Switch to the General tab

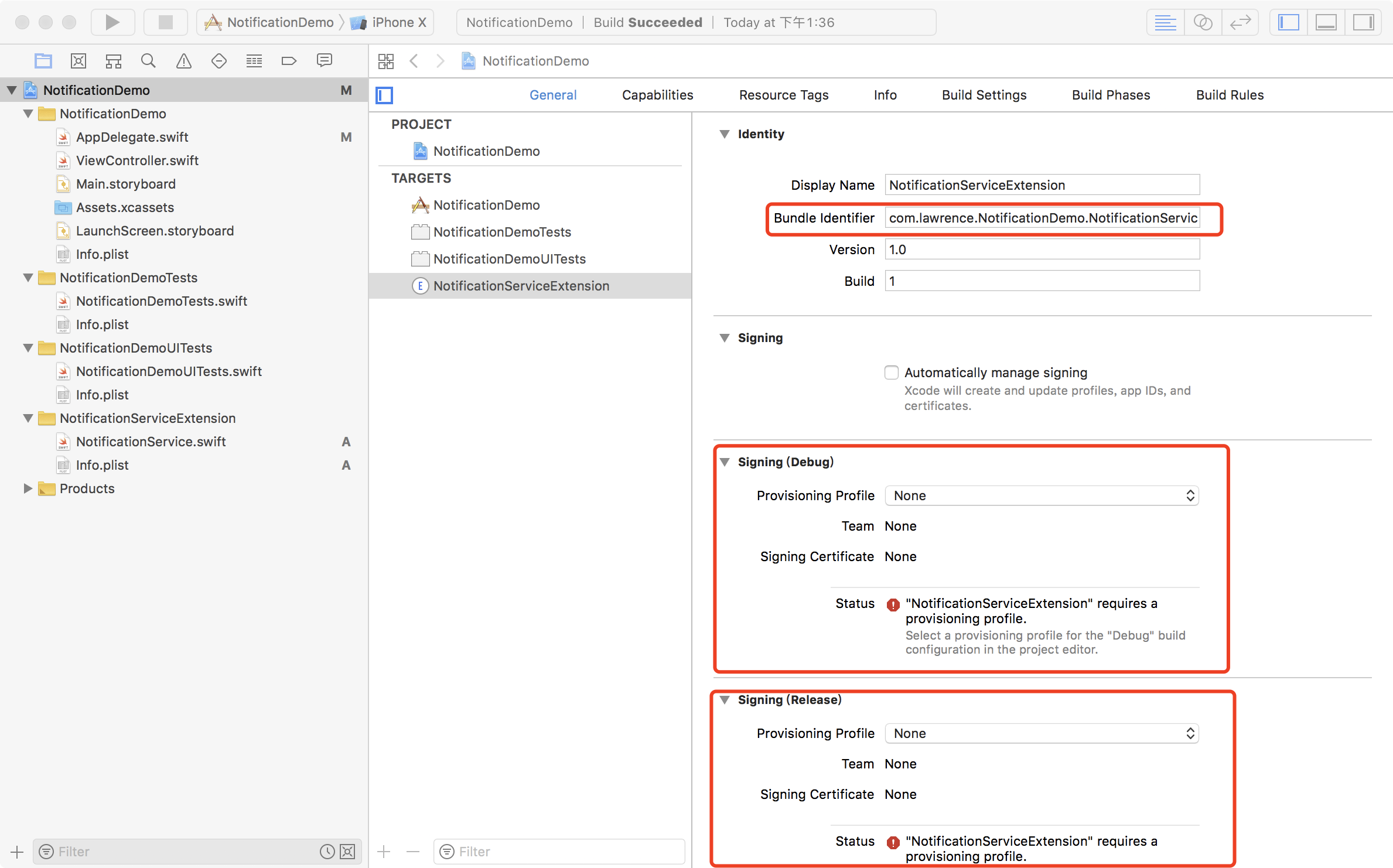tap(553, 95)
